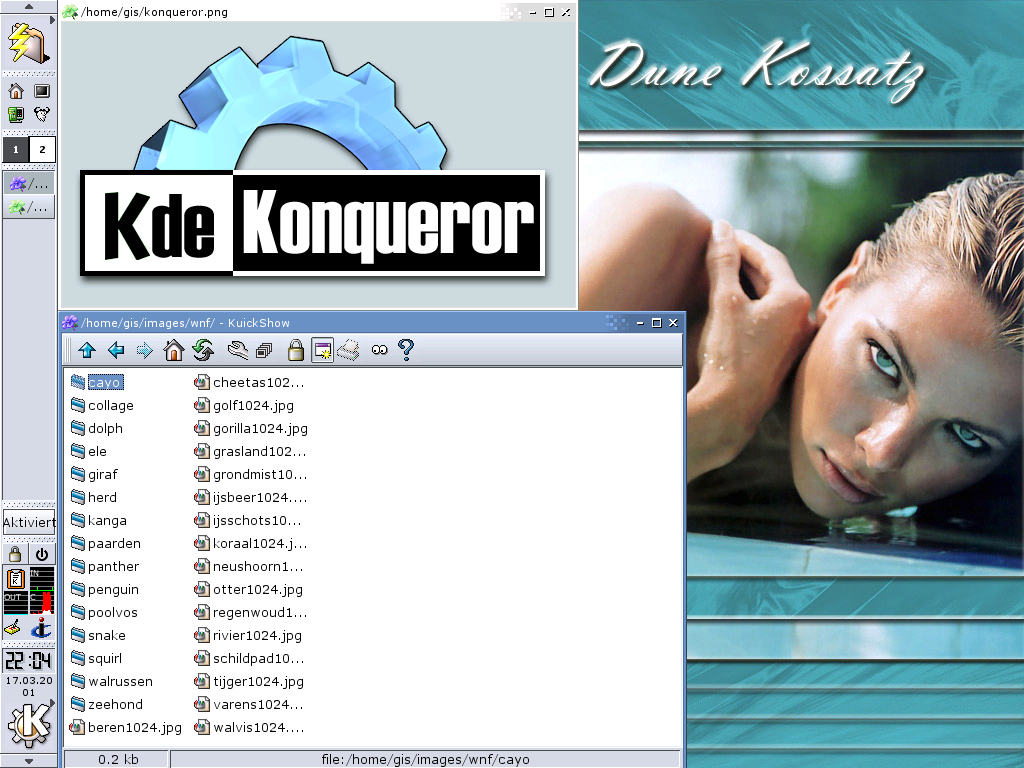
Task: Click the Back arrow in KuickShow toolbar
Action: coord(116,351)
